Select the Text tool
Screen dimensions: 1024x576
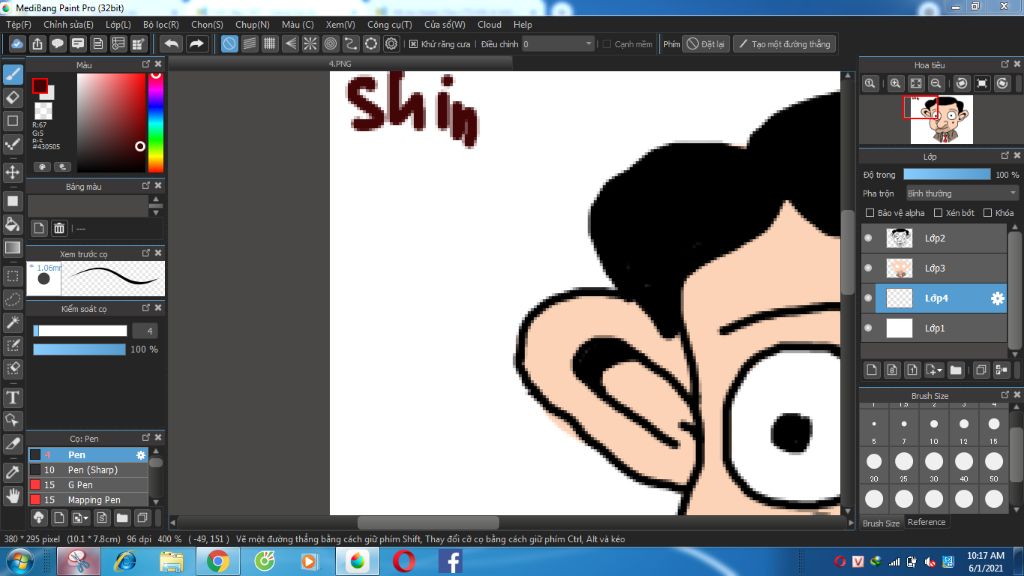13,398
